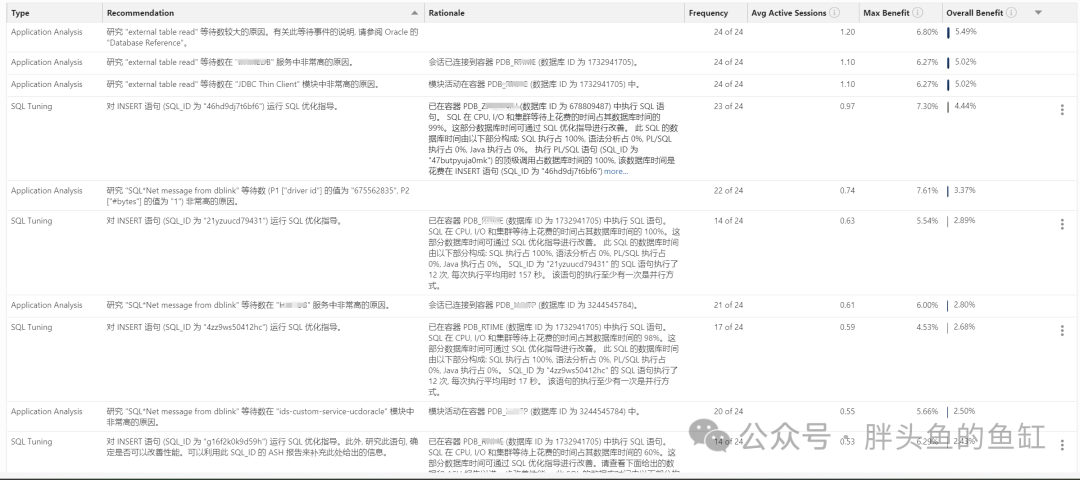The height and width of the screenshot is (480, 1080).
Task: Click INSERT recommendation for SQL_ID 4zz9ws50412hc
Action: [225, 327]
